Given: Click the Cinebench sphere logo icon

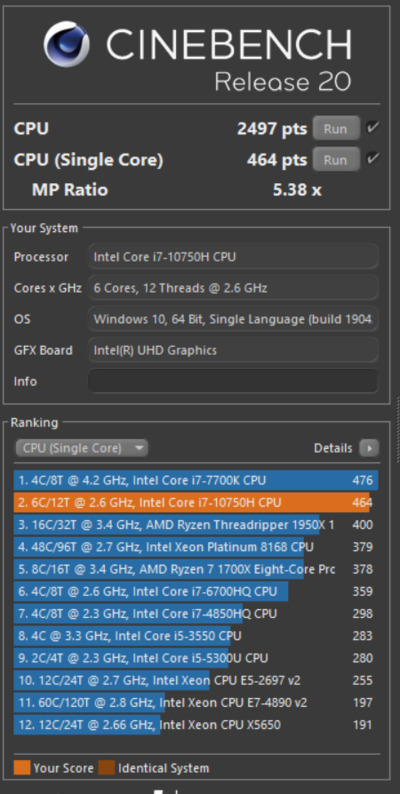Looking at the screenshot, I should (66, 44).
